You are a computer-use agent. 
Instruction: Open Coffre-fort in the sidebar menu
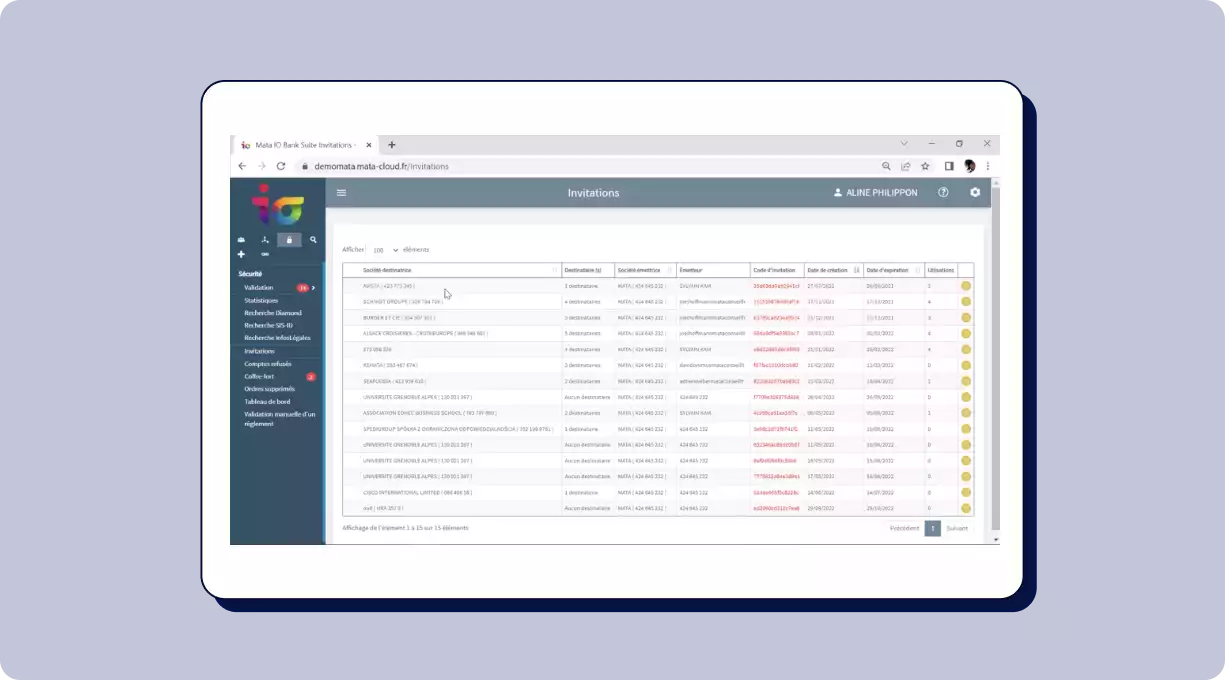coord(259,377)
